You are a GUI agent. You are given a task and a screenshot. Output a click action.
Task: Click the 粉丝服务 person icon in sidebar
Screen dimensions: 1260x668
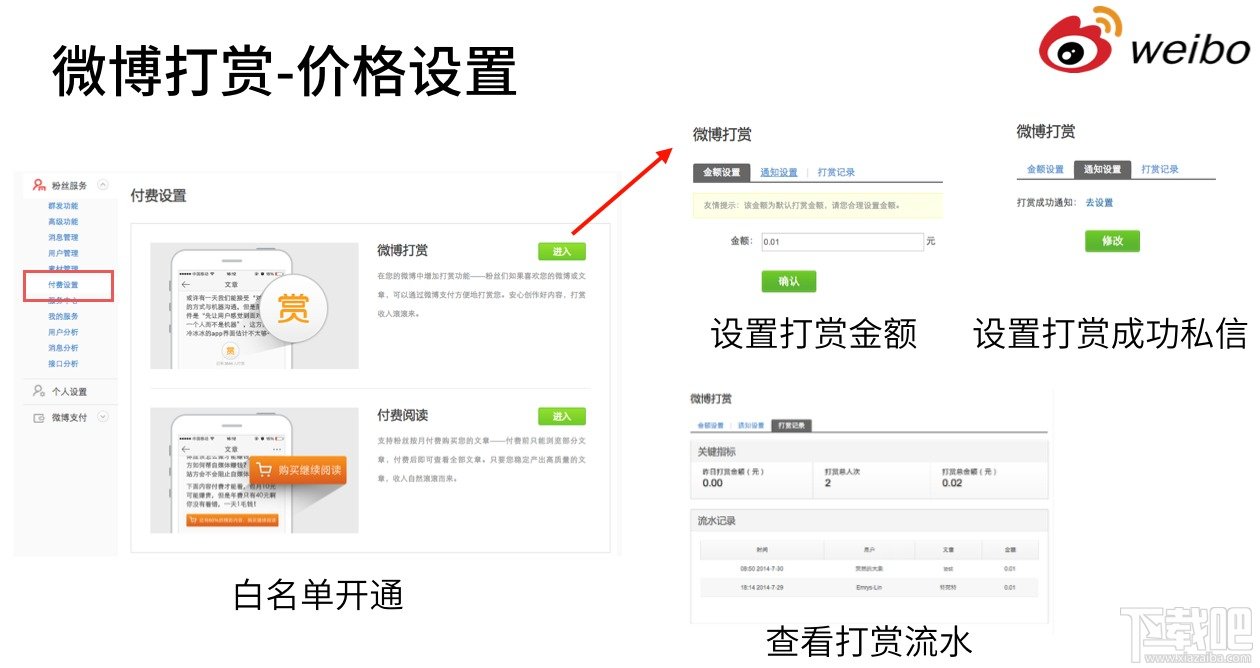(39, 185)
